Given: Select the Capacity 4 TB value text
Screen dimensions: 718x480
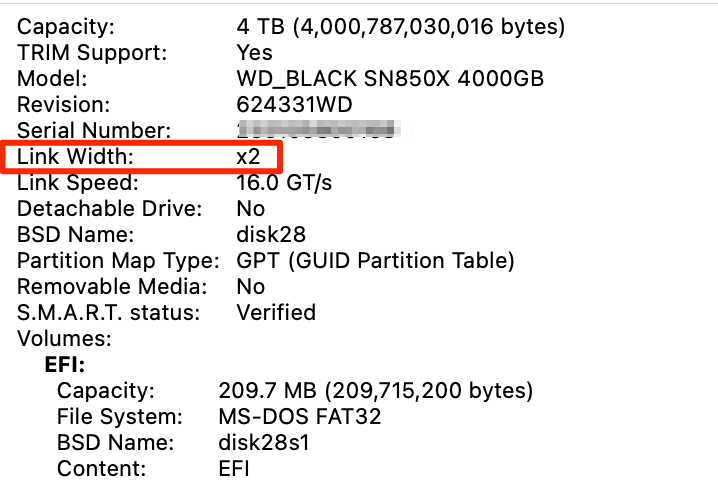Looking at the screenshot, I should [x=401, y=27].
